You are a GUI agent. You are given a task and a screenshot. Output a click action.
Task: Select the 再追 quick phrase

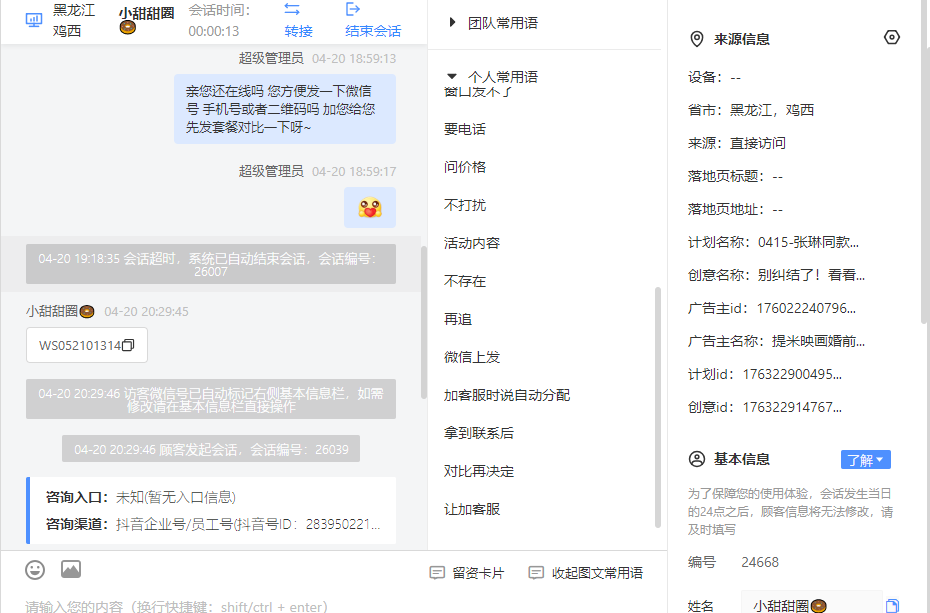tap(458, 320)
